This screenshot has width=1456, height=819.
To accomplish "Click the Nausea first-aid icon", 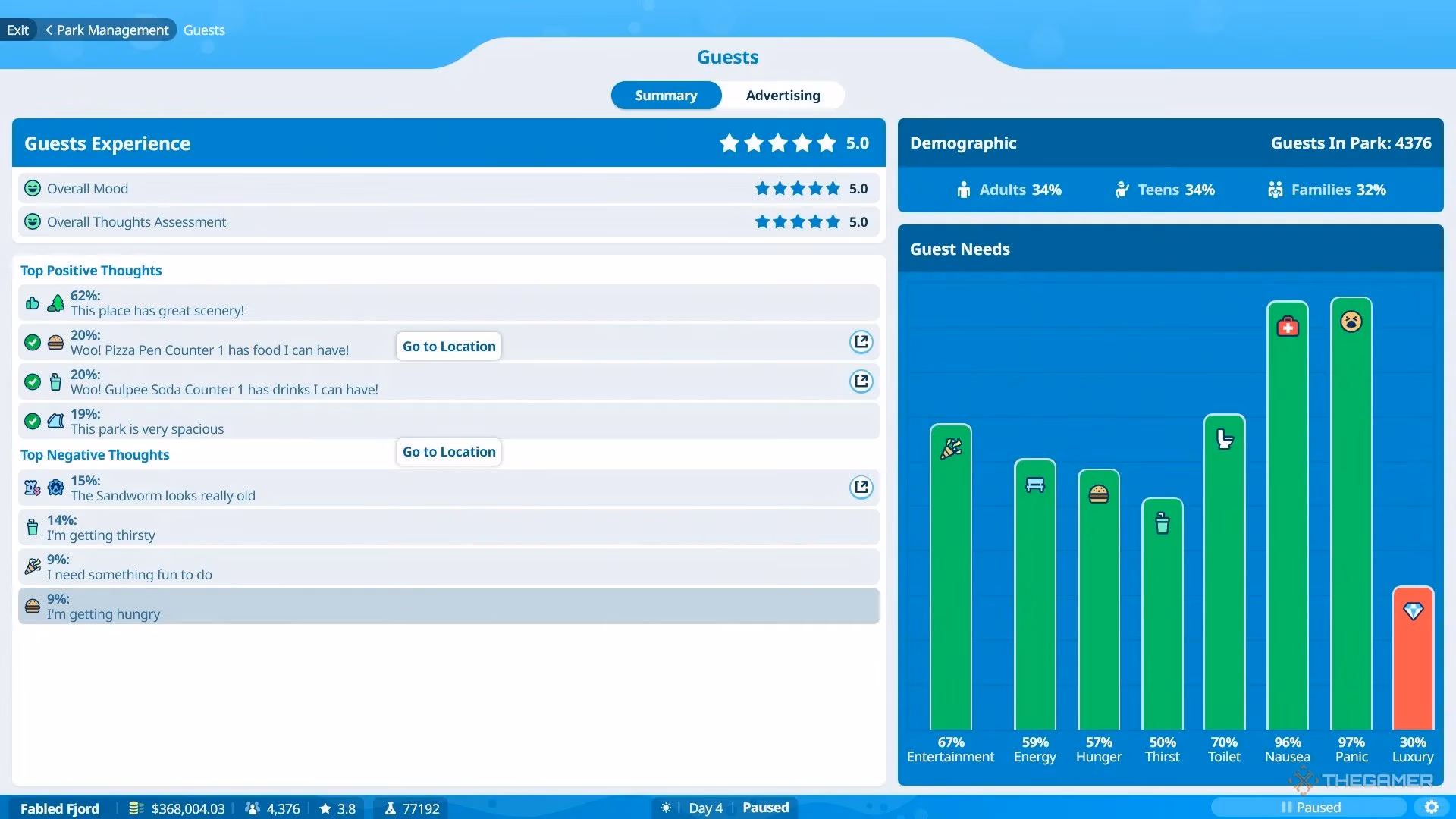I will click(x=1288, y=327).
